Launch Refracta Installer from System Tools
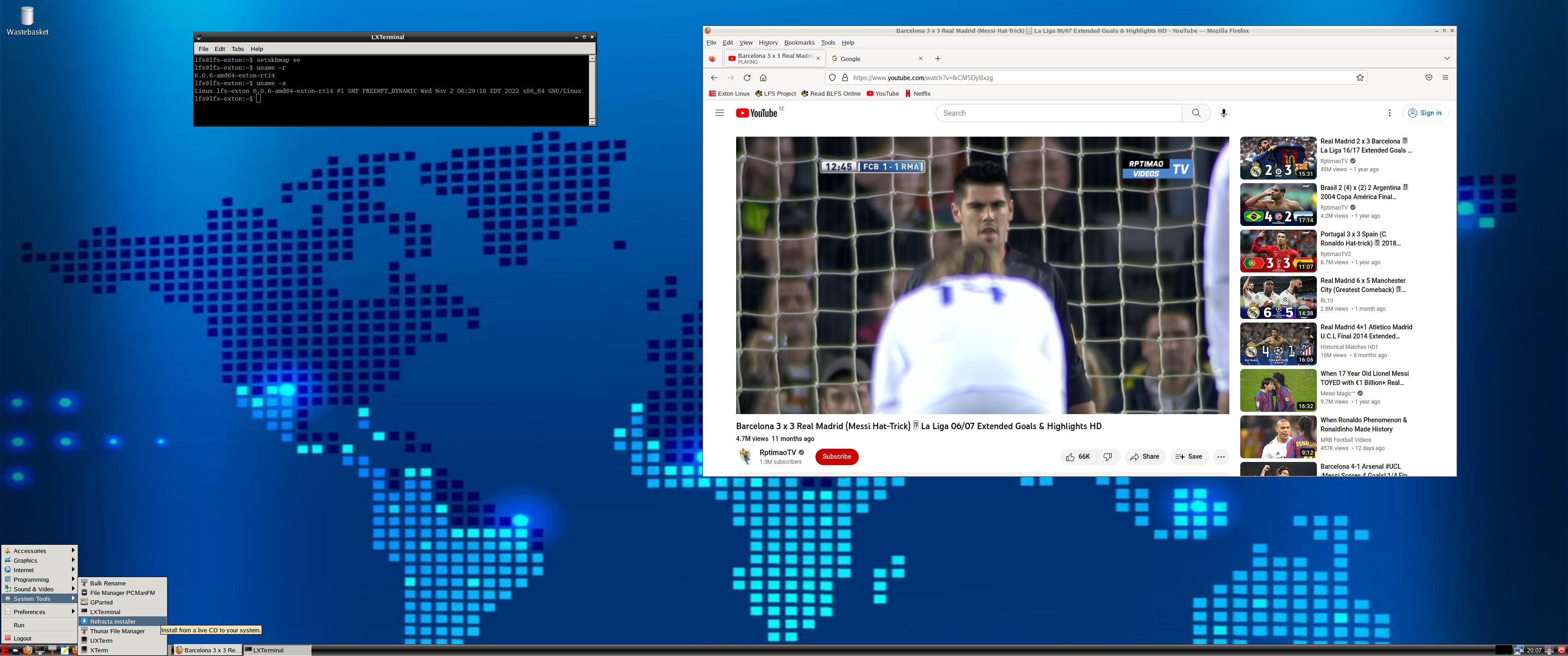The height and width of the screenshot is (656, 1568). (x=122, y=621)
